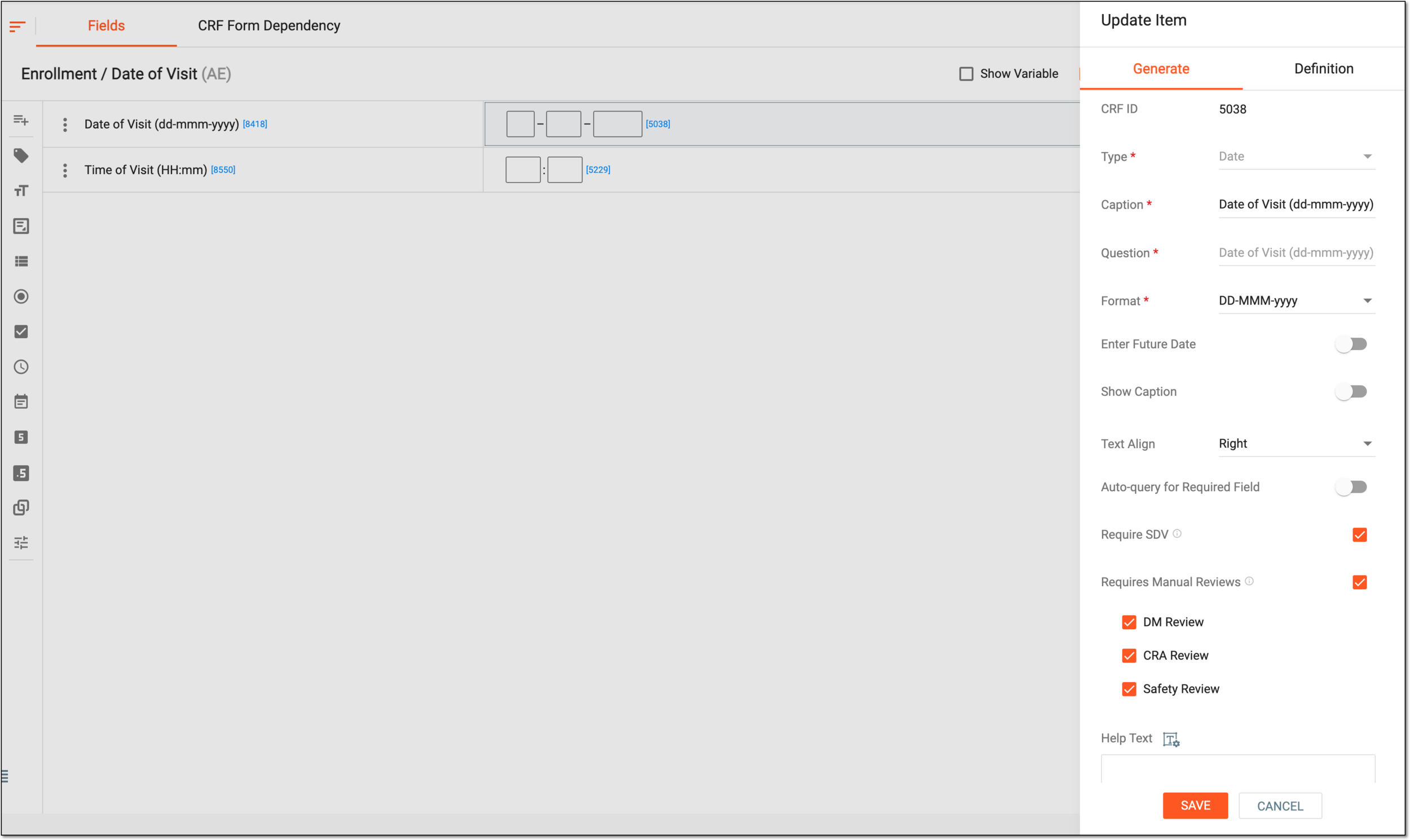1410x840 pixels.
Task: Click the Question input field
Action: click(x=1297, y=253)
